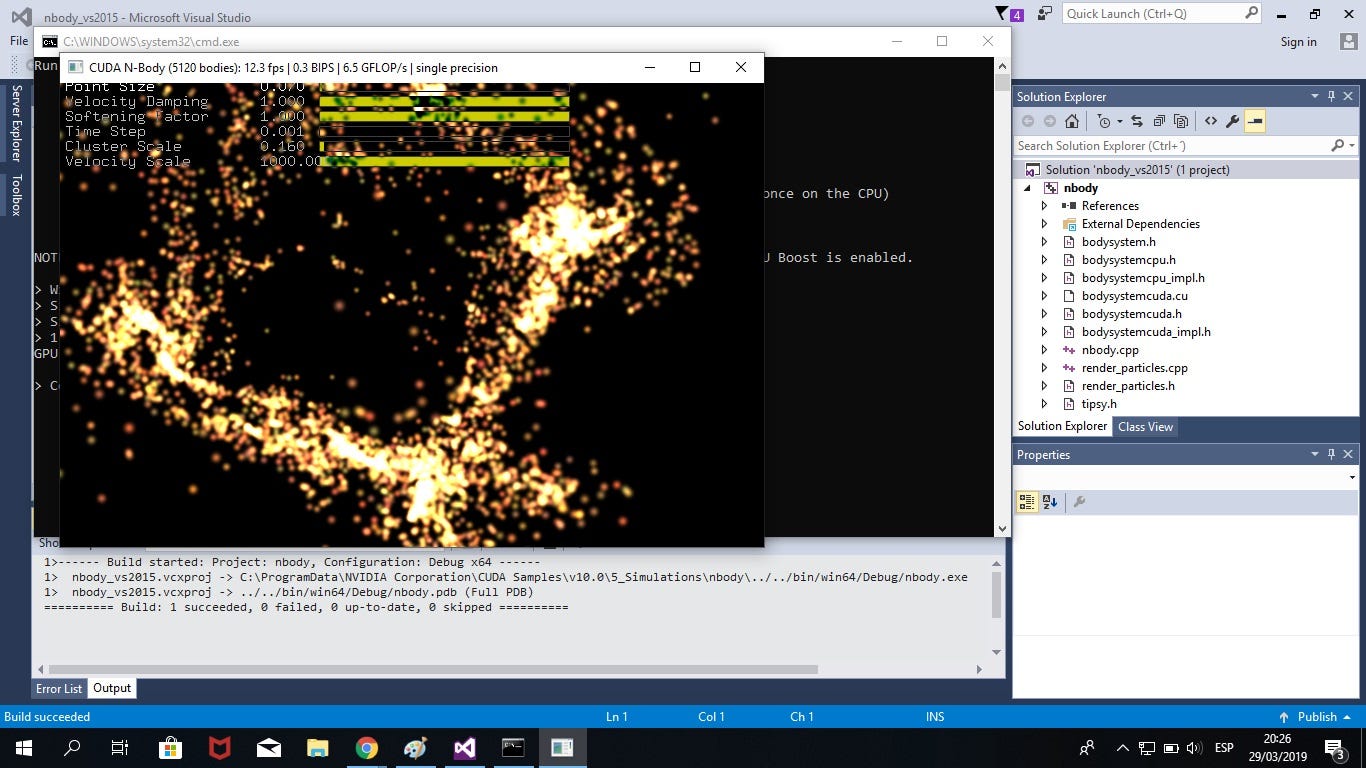Click the ESP language indicator
The image size is (1366, 768).
pos(1223,748)
